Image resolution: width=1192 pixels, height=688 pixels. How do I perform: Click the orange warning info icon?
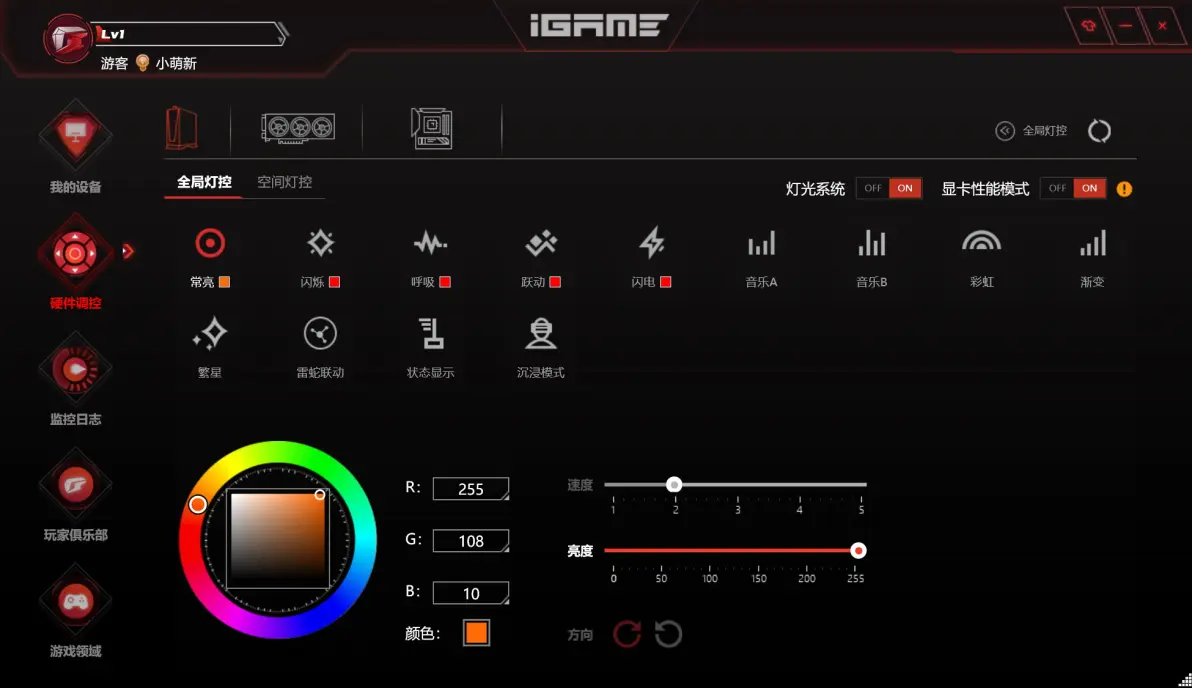click(1124, 189)
